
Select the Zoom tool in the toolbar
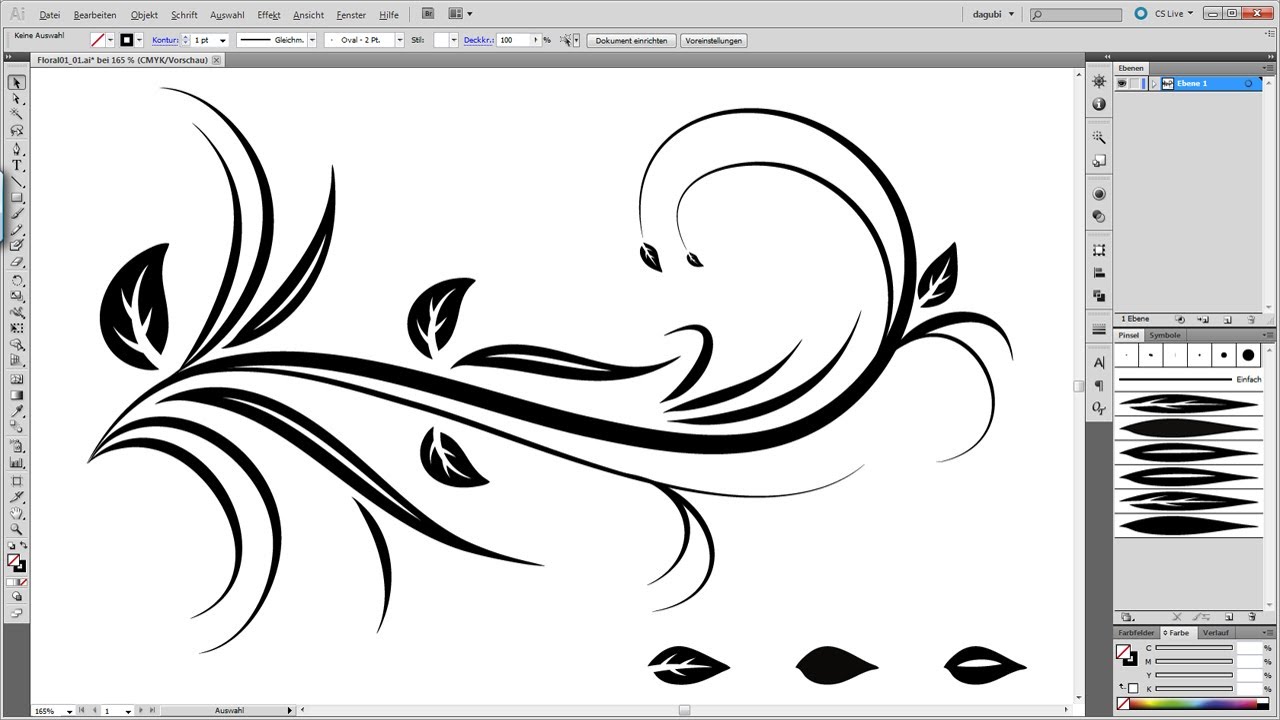pos(16,528)
